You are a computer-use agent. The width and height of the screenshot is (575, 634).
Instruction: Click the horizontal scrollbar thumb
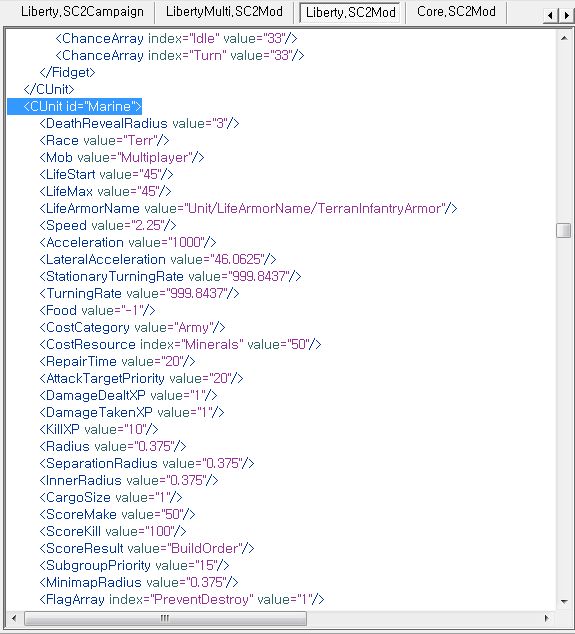point(165,618)
